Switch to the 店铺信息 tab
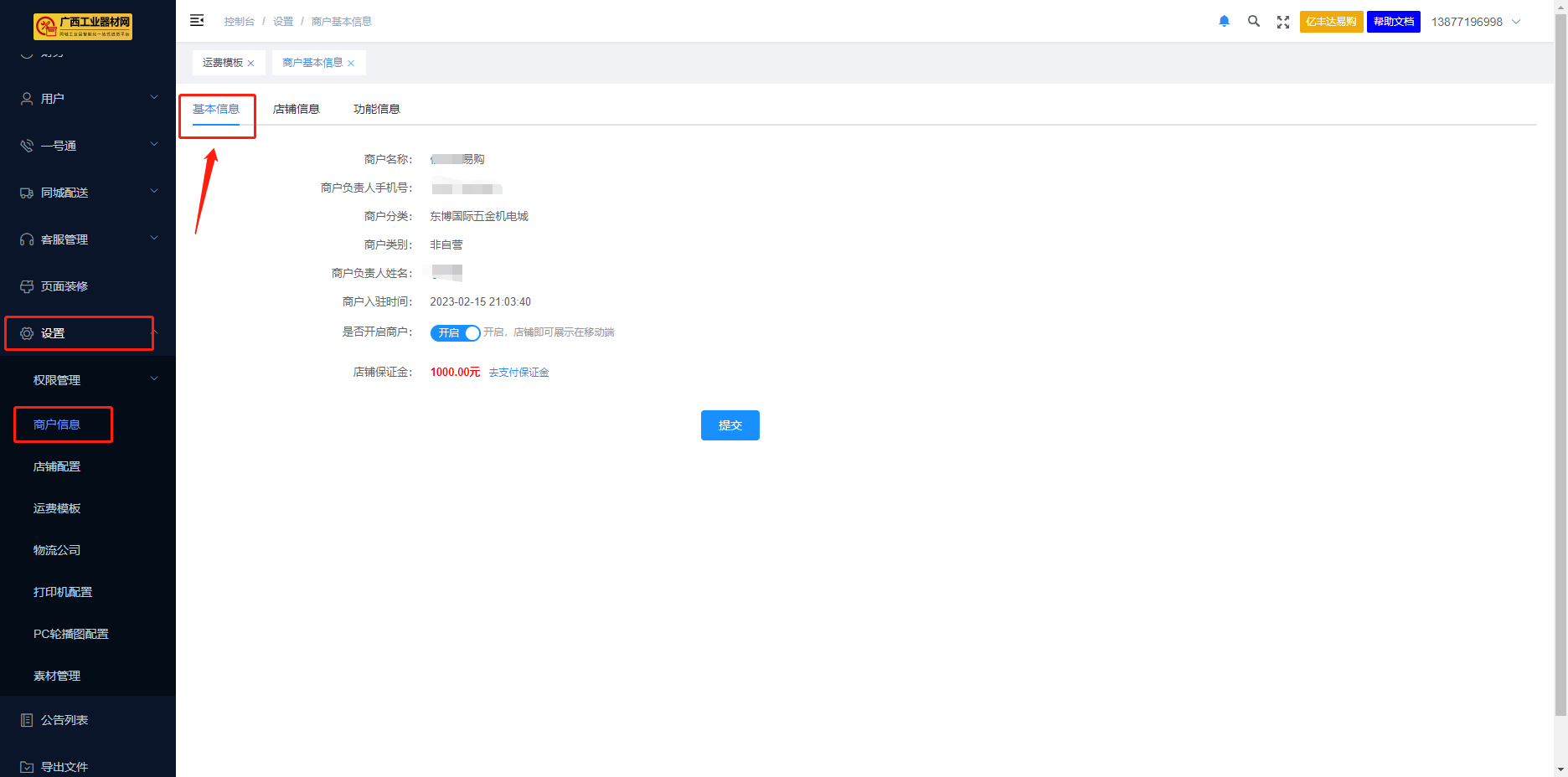The image size is (1568, 777). (x=296, y=110)
